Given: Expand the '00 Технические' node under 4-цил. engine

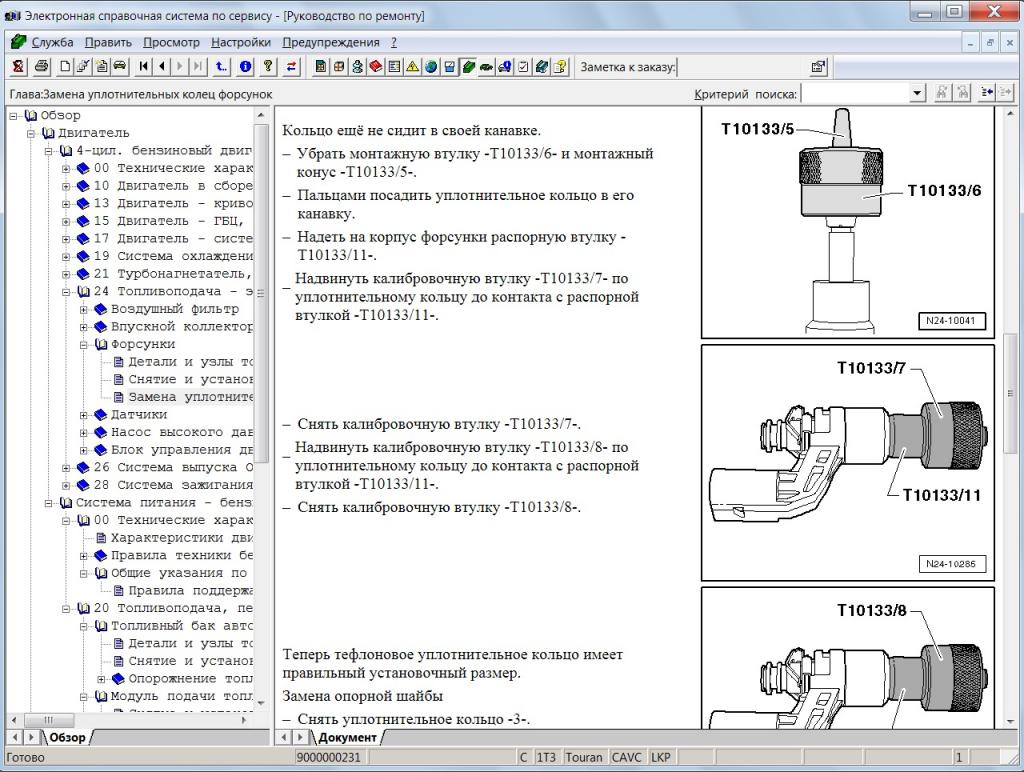Looking at the screenshot, I should 66,169.
